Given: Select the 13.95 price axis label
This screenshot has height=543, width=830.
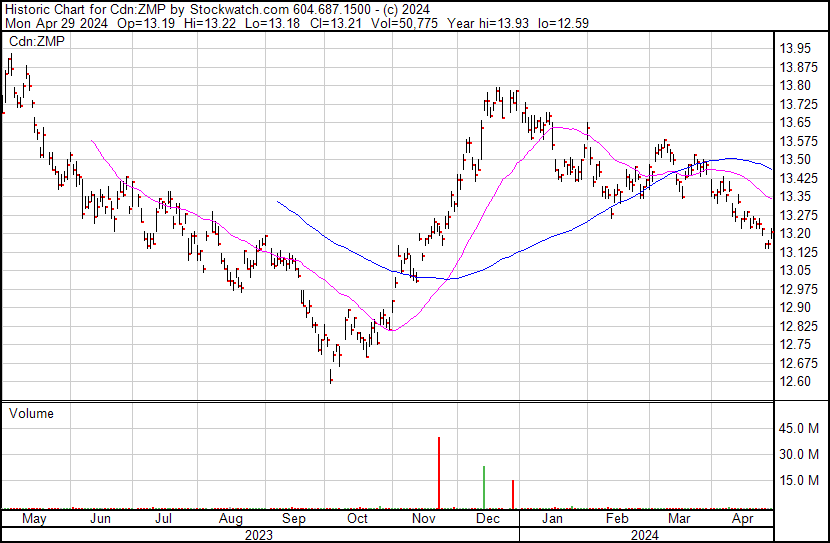Looking at the screenshot, I should [x=795, y=48].
